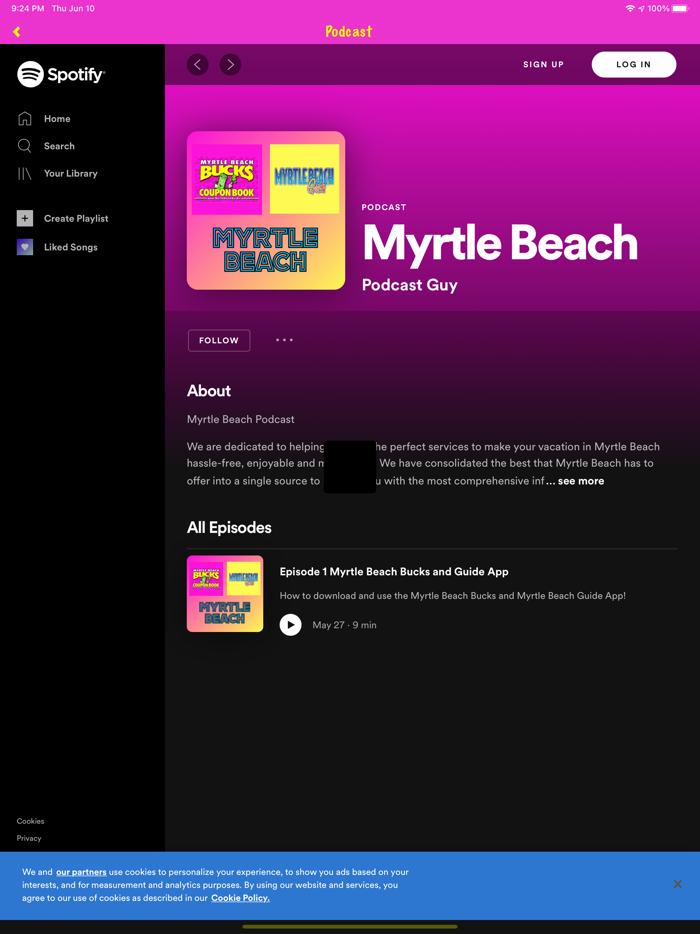Play Episode 1 with the play button
This screenshot has height=934, width=700.
pyautogui.click(x=290, y=625)
